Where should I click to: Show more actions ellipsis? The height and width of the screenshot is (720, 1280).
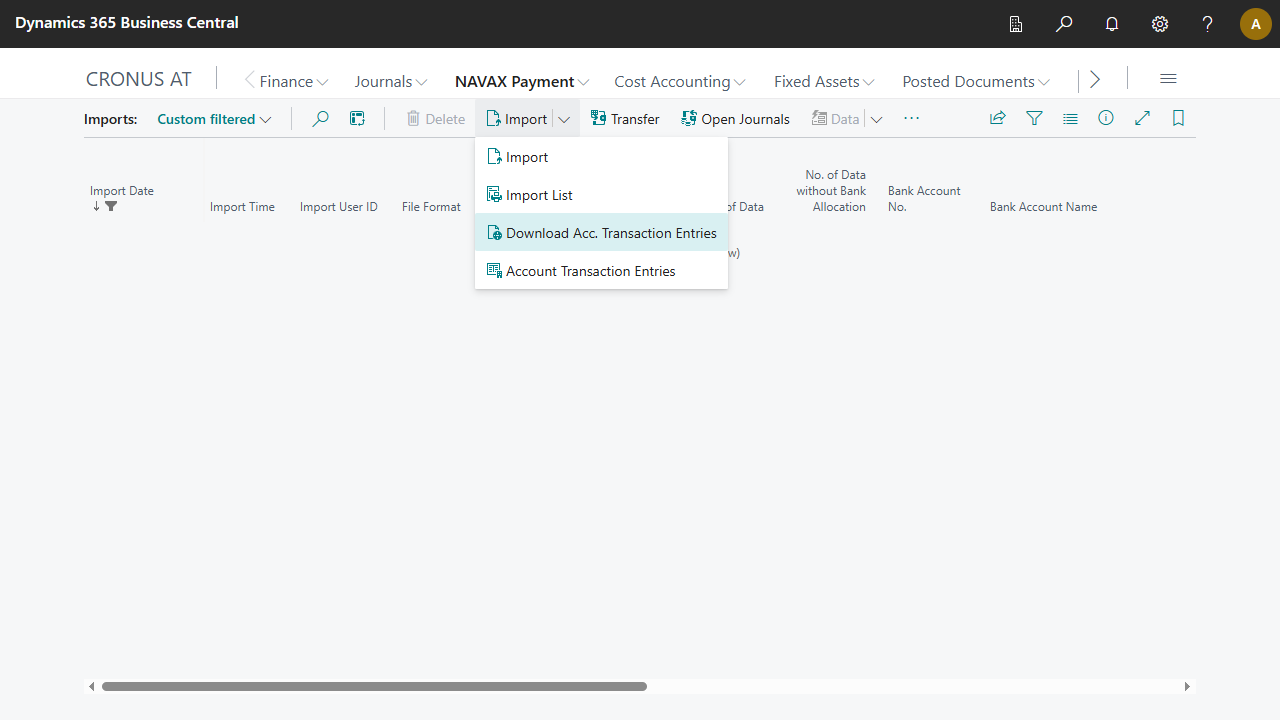(x=911, y=118)
